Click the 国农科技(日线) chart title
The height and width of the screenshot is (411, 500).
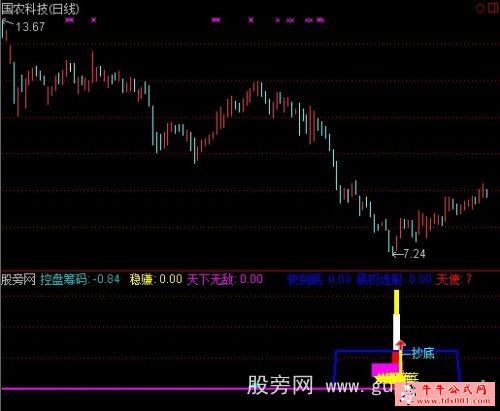(40, 9)
